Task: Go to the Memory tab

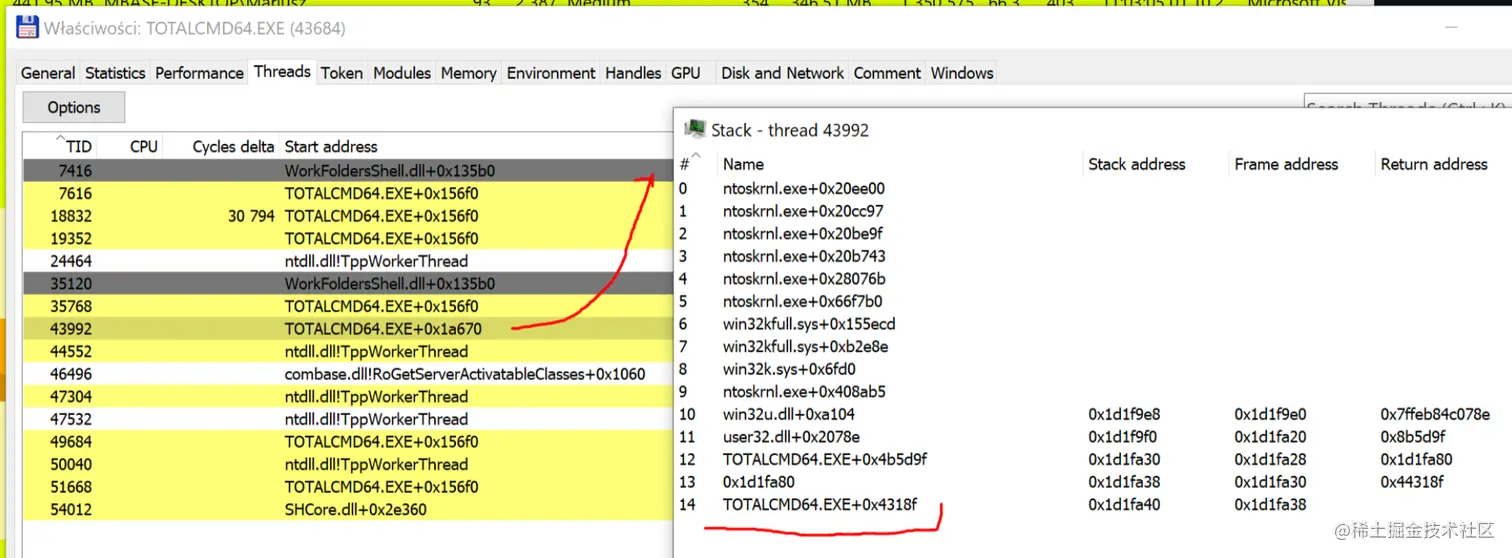Action: coord(468,73)
